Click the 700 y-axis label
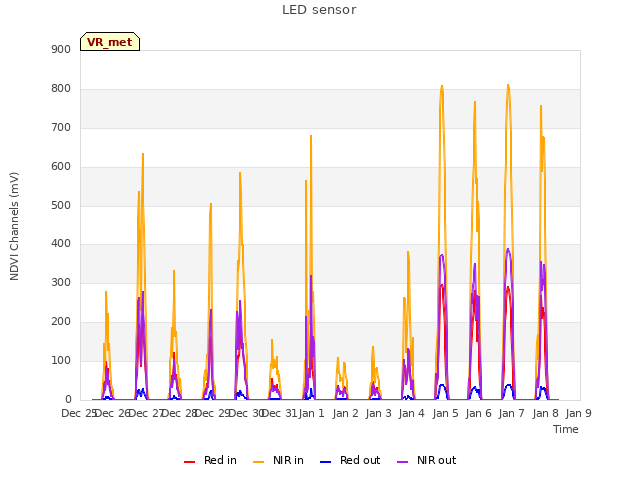The image size is (640, 480). [x=61, y=128]
